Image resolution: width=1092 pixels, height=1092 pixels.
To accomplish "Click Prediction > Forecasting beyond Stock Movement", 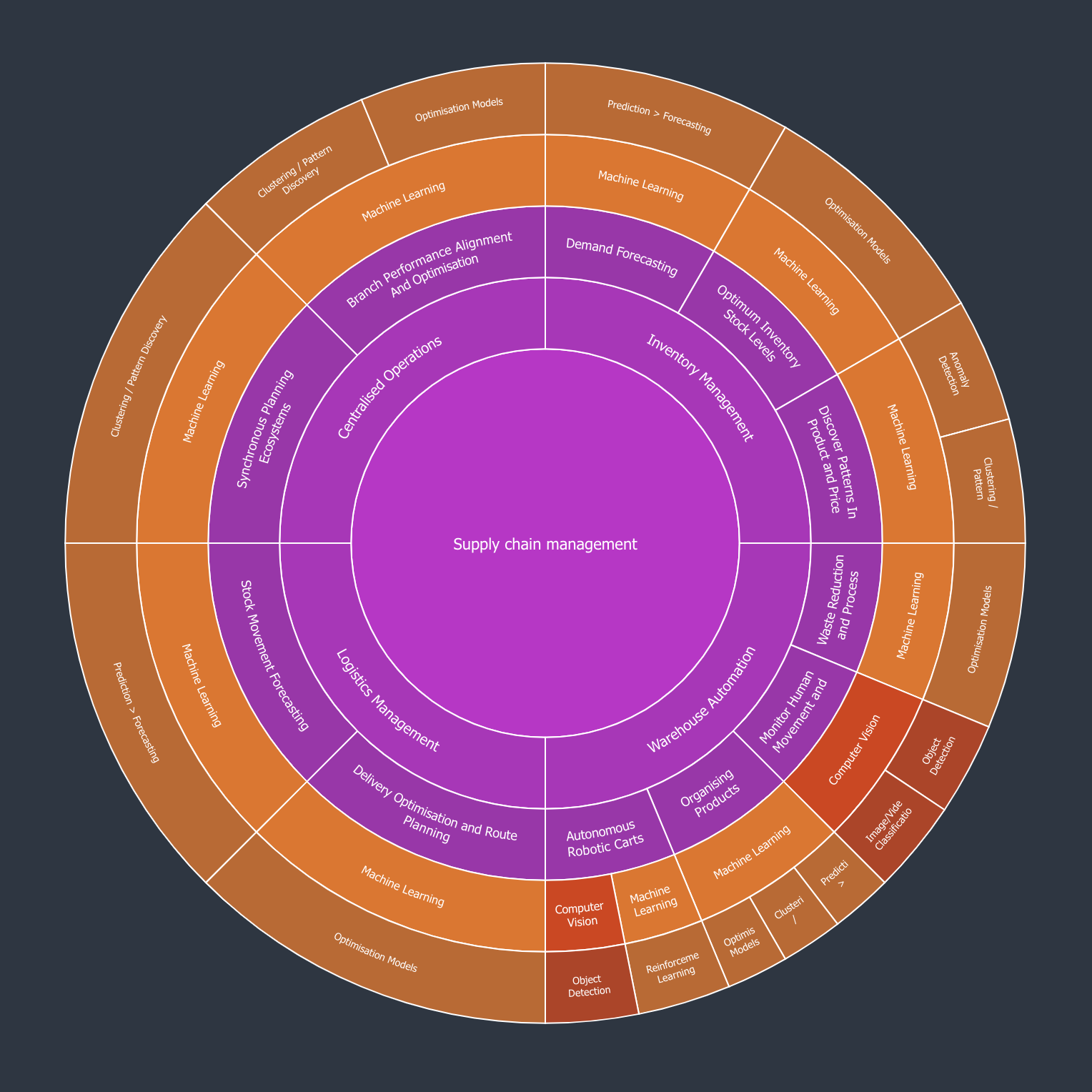I will click(x=136, y=713).
